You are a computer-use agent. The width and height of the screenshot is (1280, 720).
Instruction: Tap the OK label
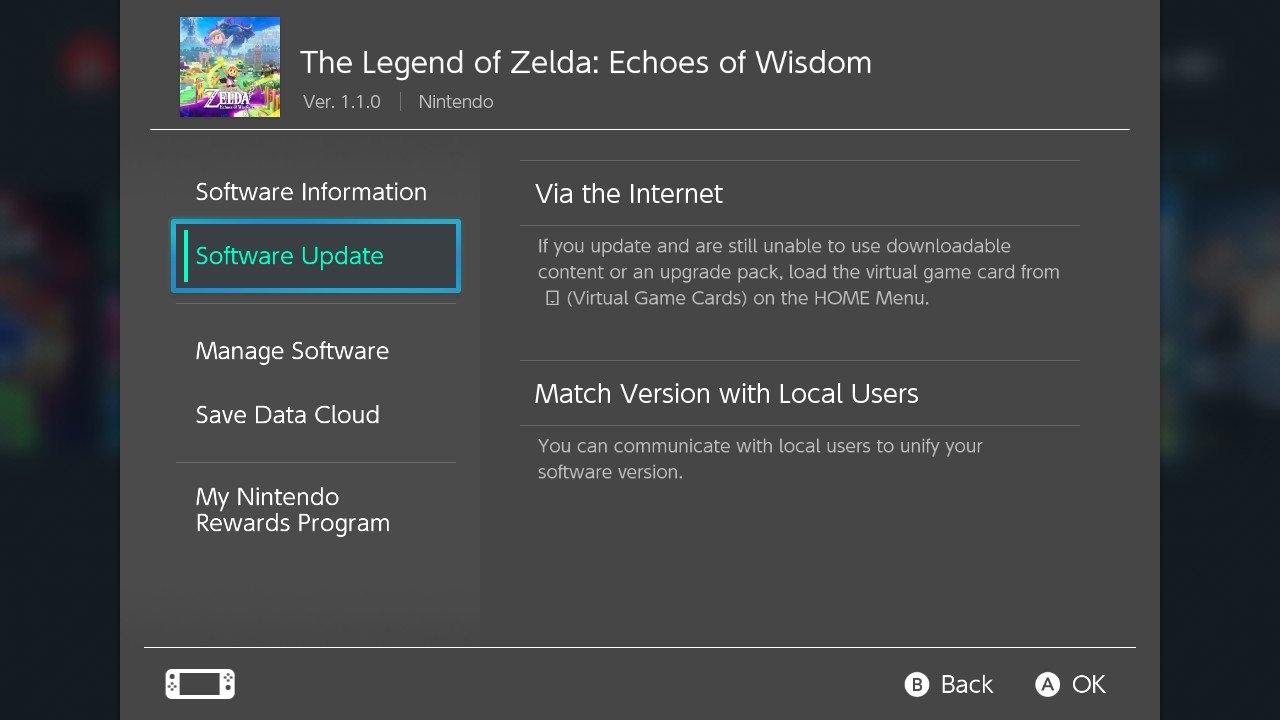point(1089,684)
